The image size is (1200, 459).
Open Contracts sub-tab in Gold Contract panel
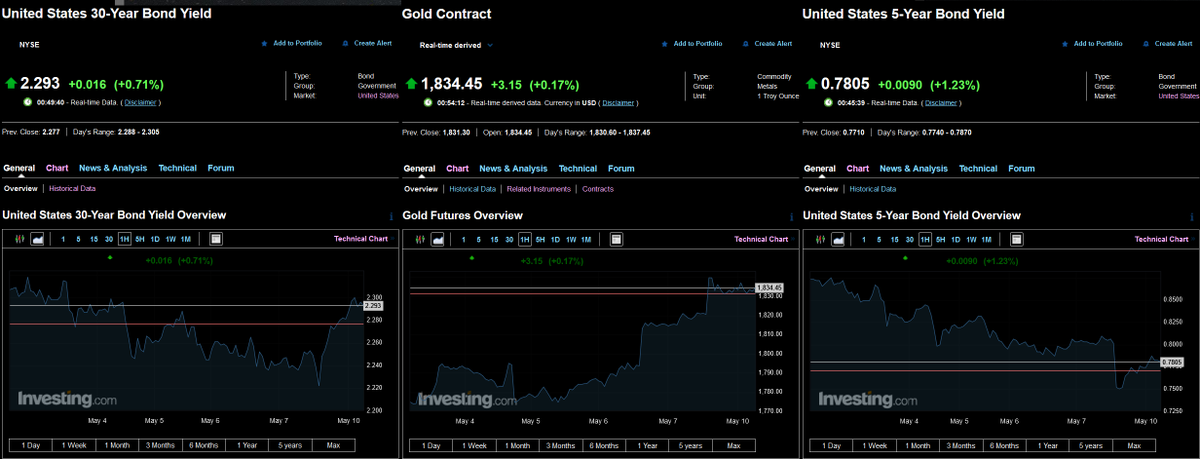598,189
